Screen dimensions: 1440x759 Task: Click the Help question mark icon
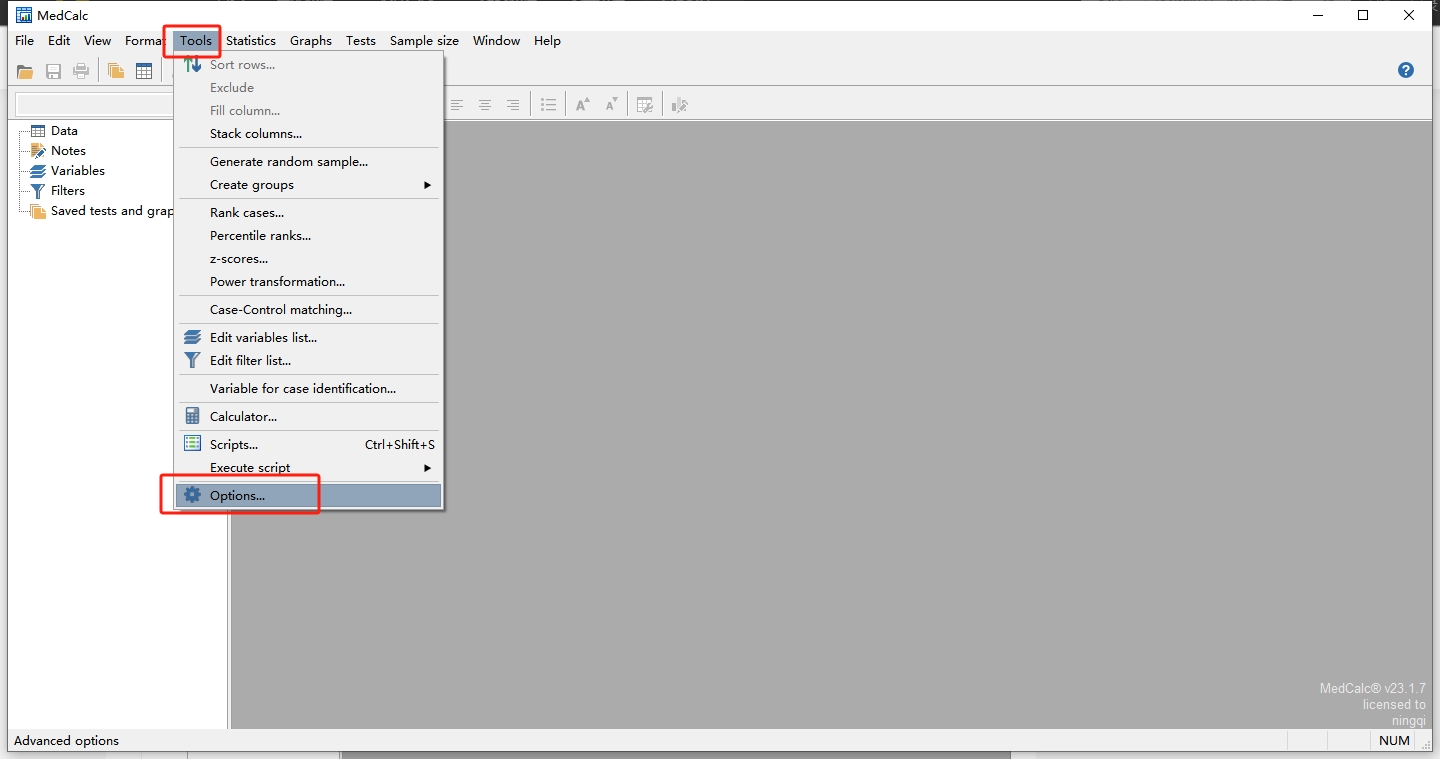pyautogui.click(x=1406, y=70)
